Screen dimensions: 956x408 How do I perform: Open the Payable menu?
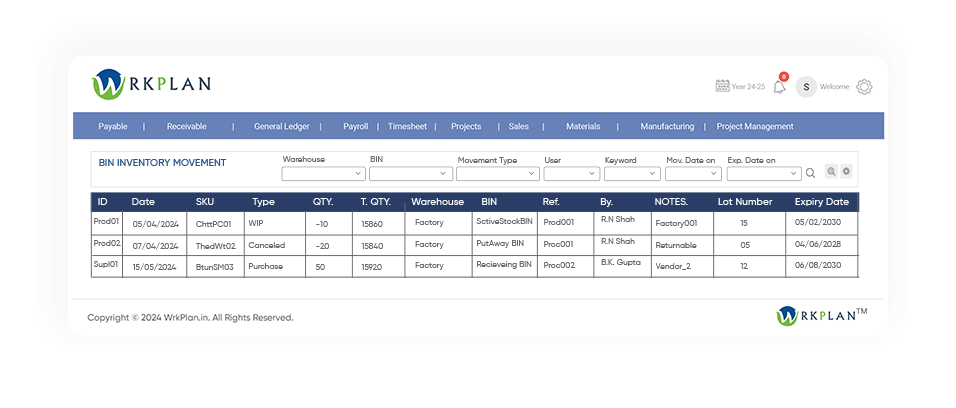point(113,126)
